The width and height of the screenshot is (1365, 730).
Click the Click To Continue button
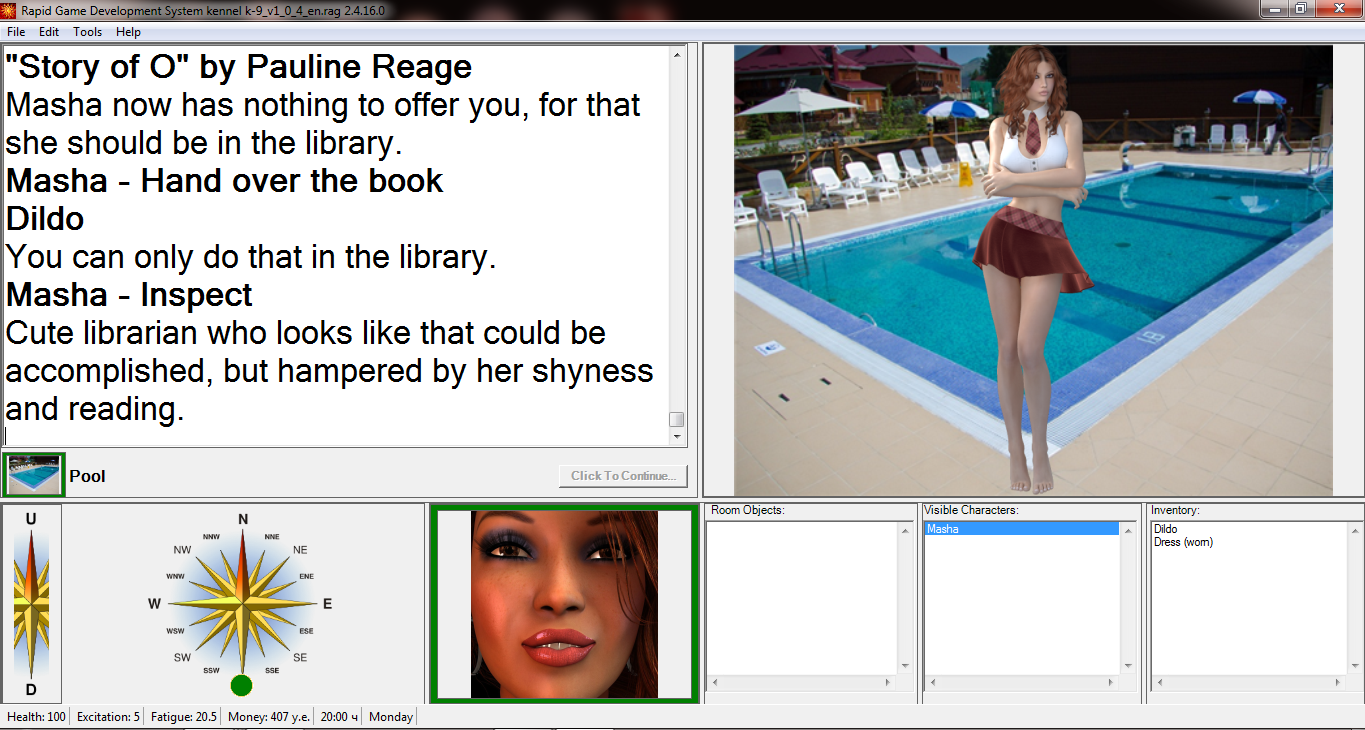(623, 476)
